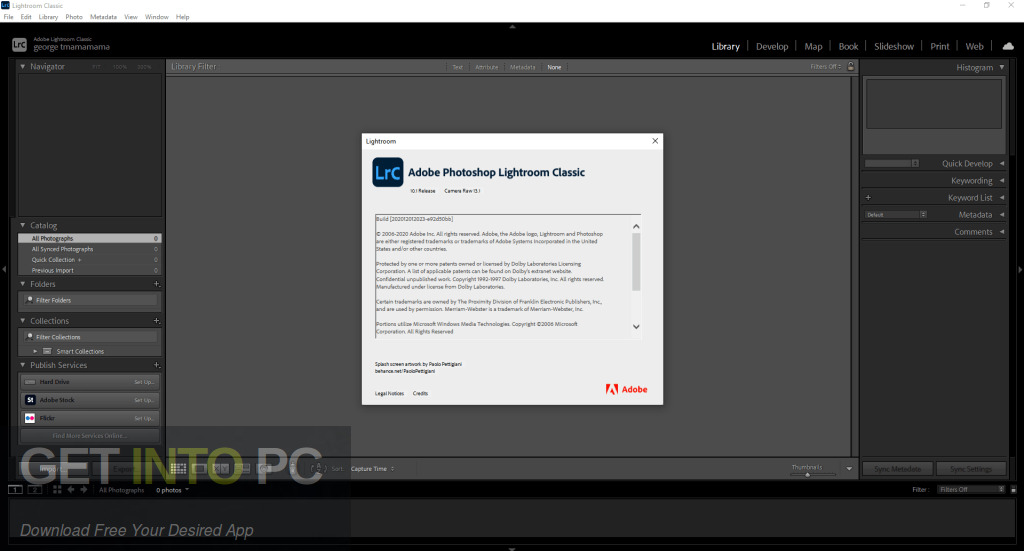Open the Credits link

[421, 394]
